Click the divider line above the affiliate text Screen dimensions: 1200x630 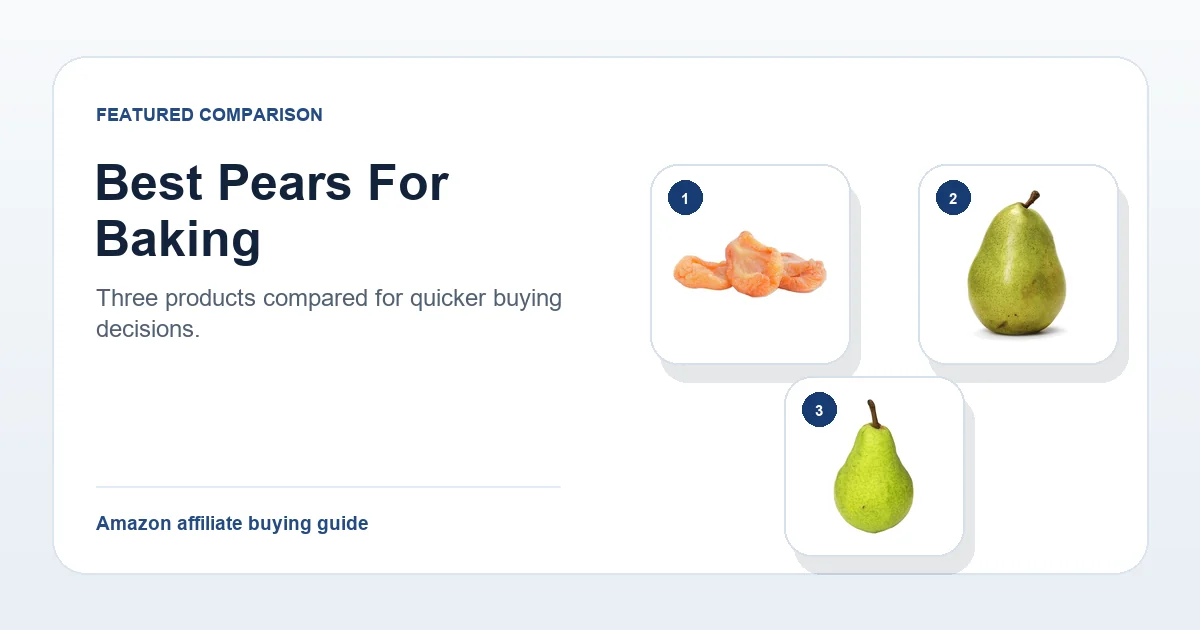[x=328, y=487]
